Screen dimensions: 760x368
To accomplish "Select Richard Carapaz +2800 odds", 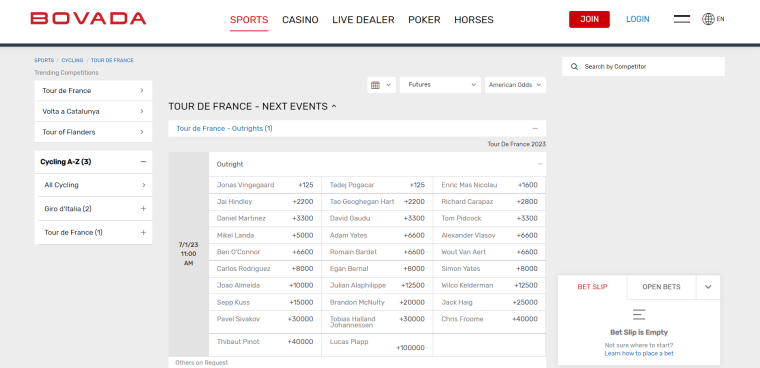I will pos(489,202).
